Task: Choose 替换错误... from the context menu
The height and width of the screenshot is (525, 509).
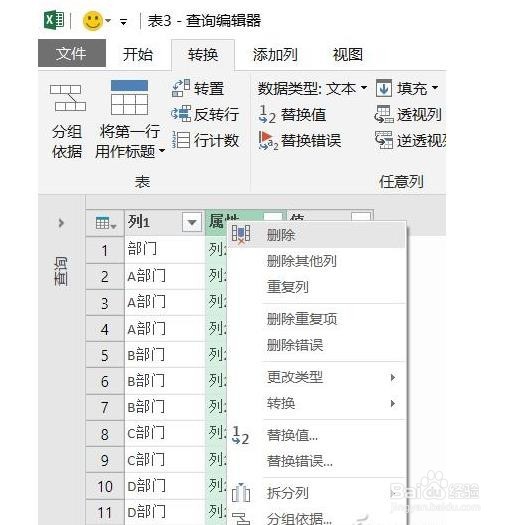Action: [316, 461]
